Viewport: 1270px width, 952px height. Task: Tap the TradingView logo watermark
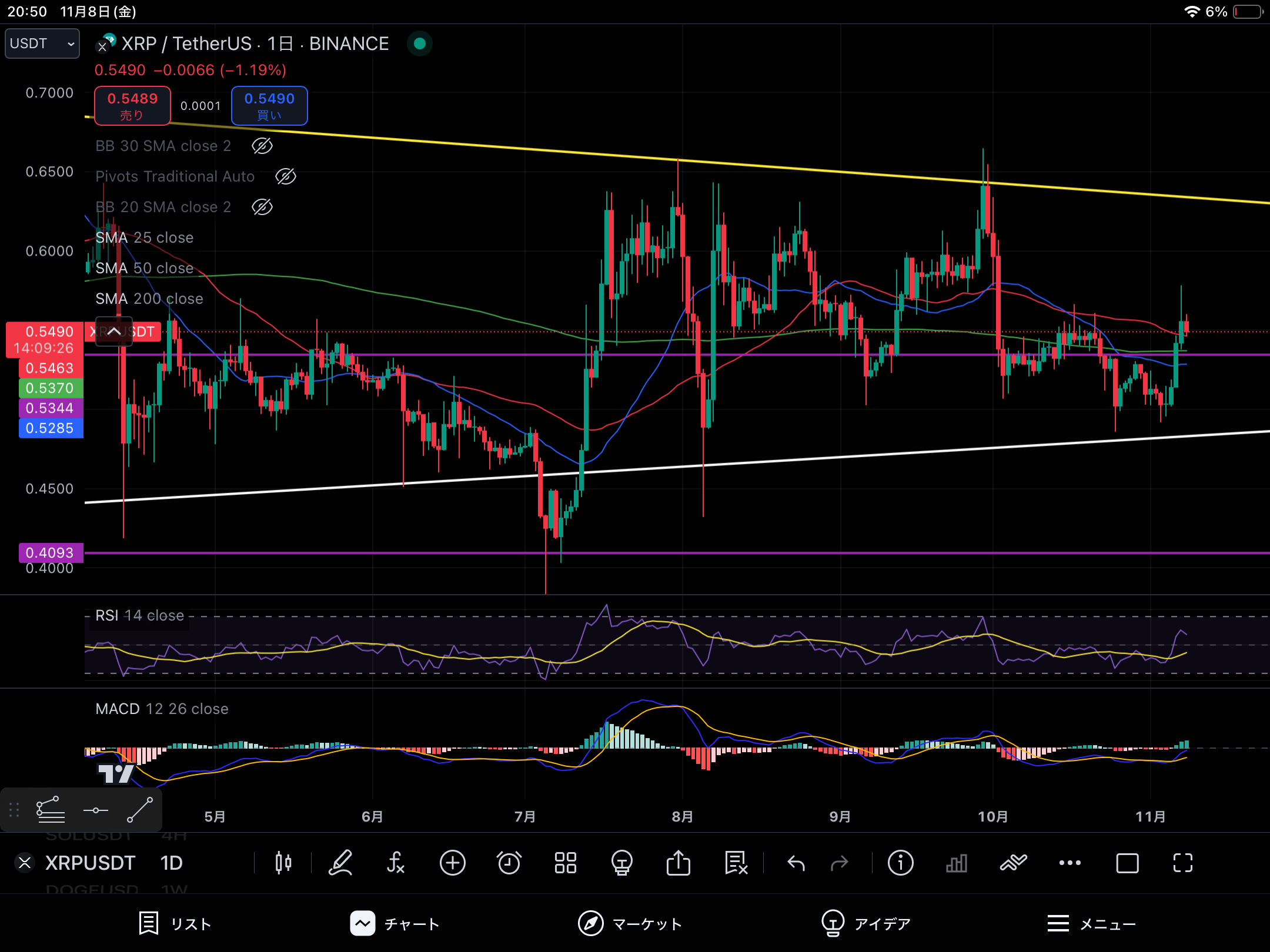click(116, 773)
